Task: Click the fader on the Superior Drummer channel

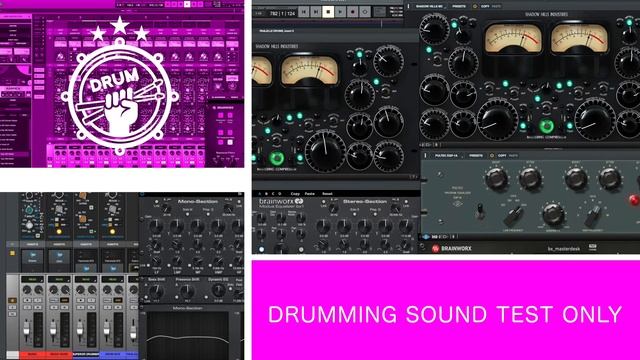Action: click(80, 329)
